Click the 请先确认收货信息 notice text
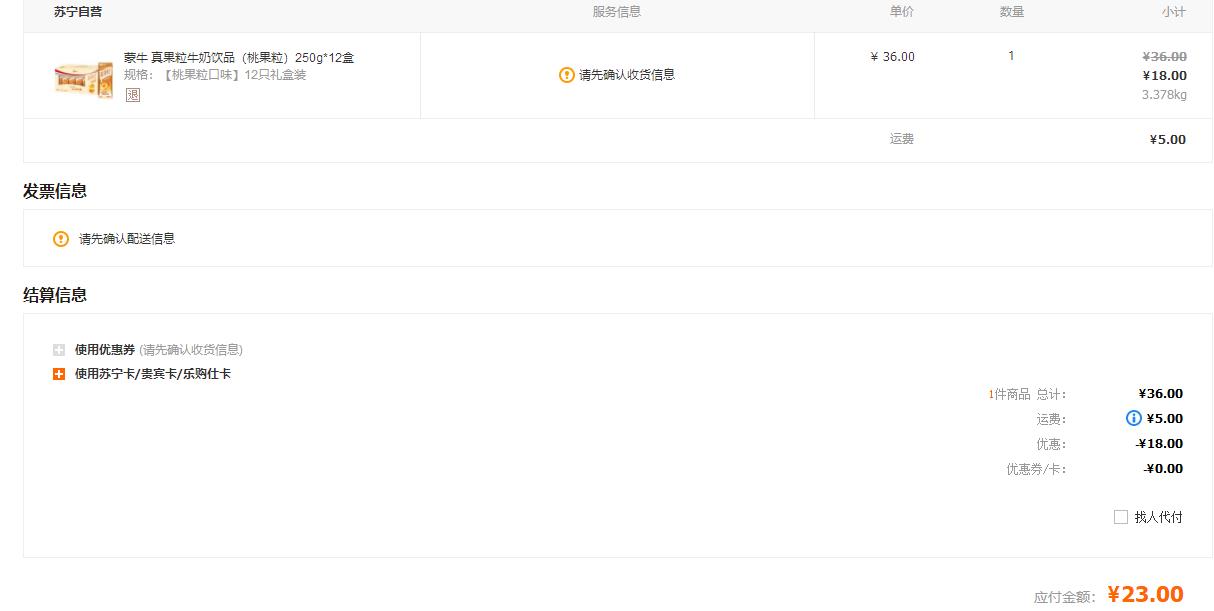1214x611 pixels. point(627,75)
